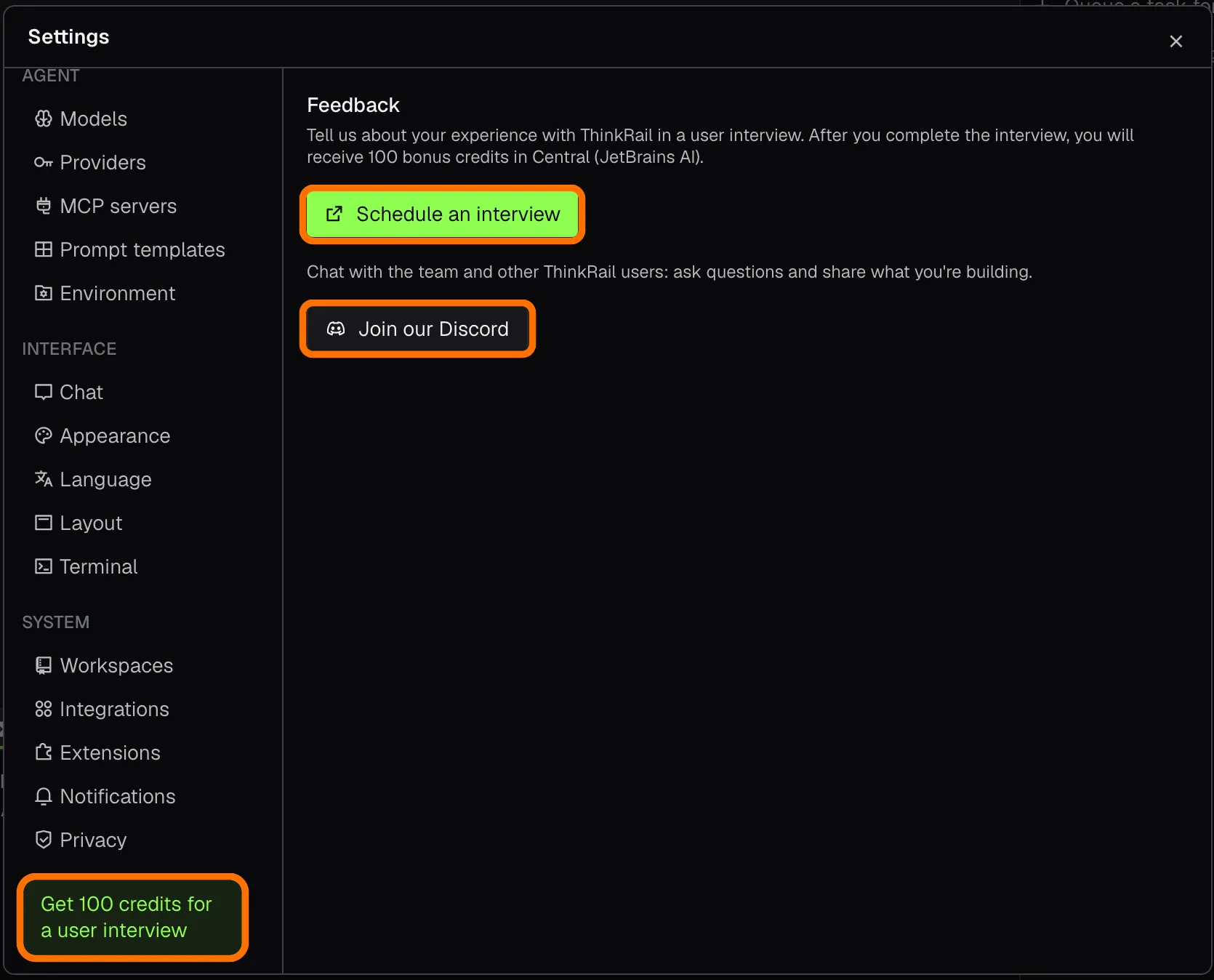Open the Extensions puzzle icon
Viewport: 1214px width, 980px height.
(44, 752)
